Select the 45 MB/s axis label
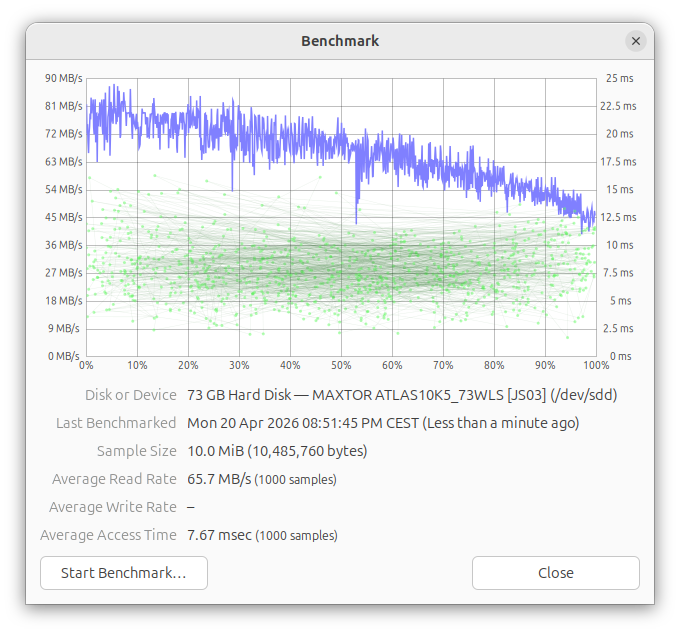This screenshot has width=680, height=633. pyautogui.click(x=63, y=217)
